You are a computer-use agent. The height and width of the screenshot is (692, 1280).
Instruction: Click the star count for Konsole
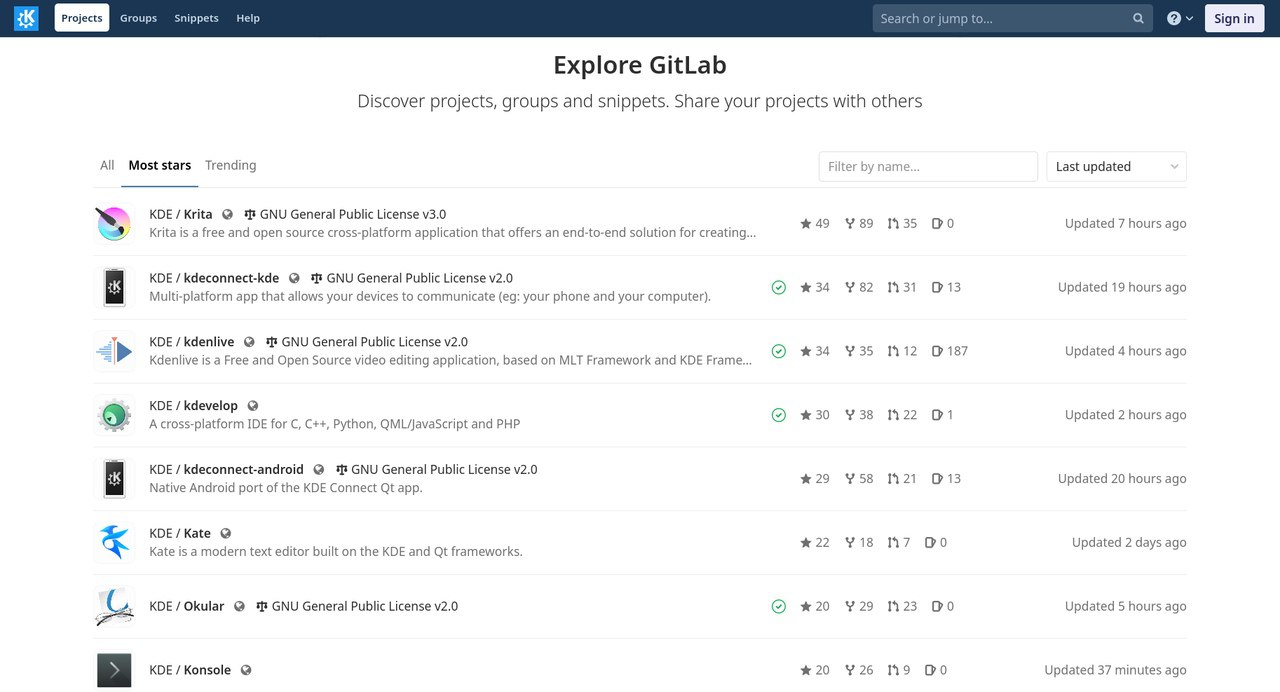(x=815, y=670)
